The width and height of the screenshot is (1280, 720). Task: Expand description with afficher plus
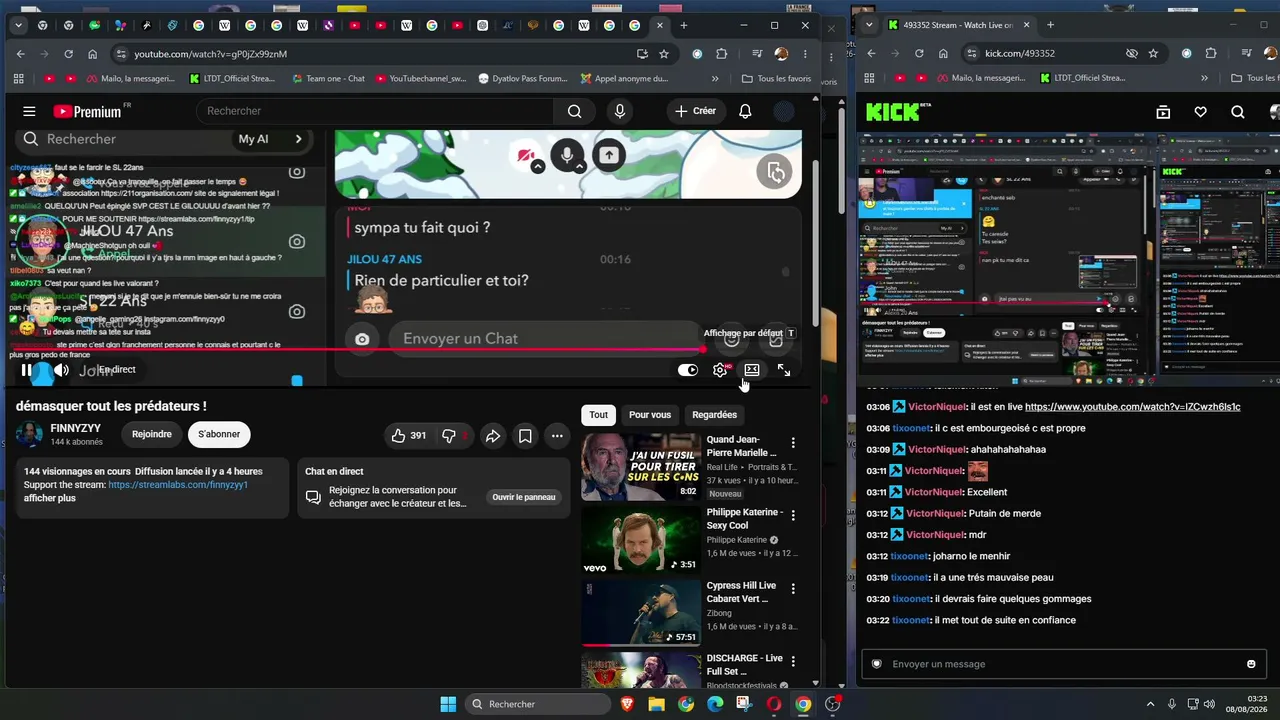(50, 498)
